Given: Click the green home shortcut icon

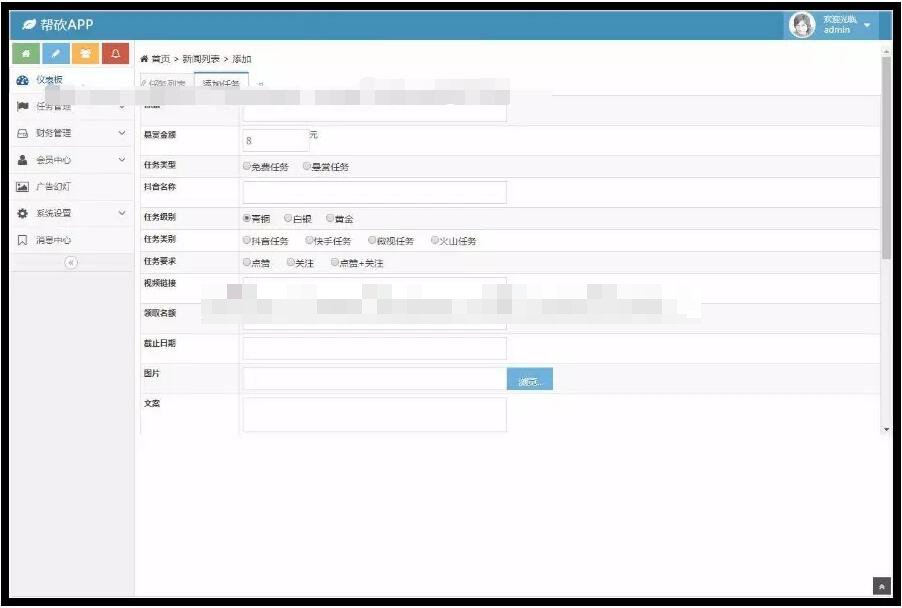Looking at the screenshot, I should point(25,53).
